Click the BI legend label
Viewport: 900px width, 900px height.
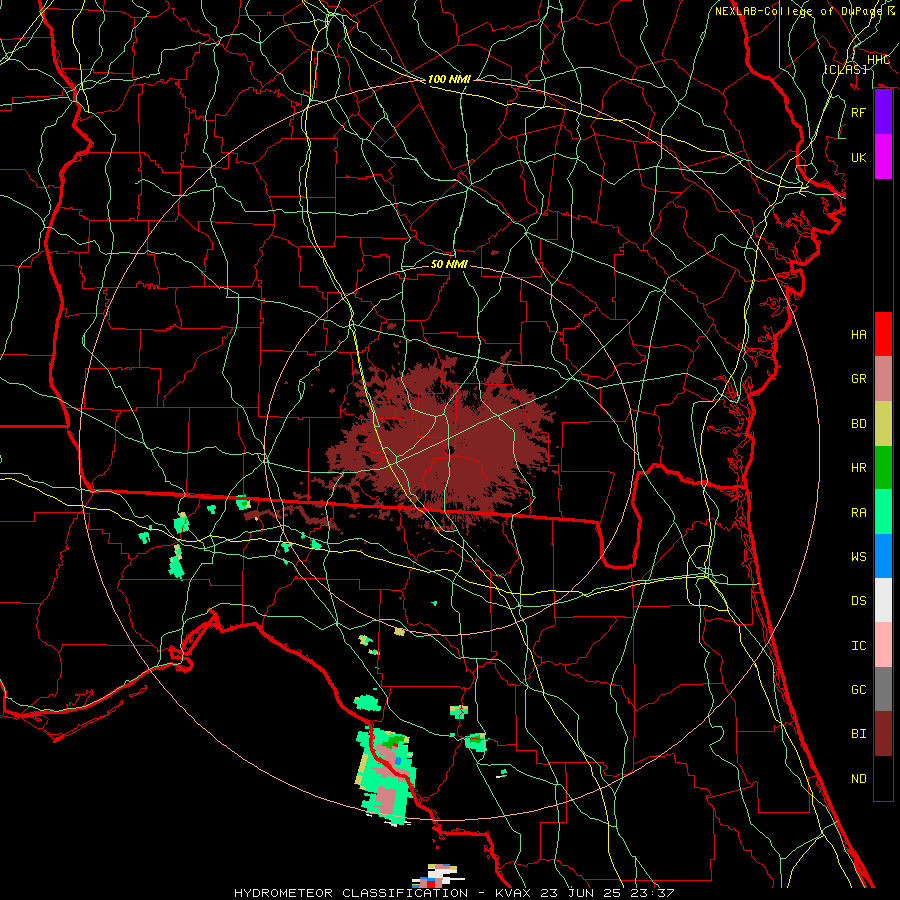pos(859,734)
